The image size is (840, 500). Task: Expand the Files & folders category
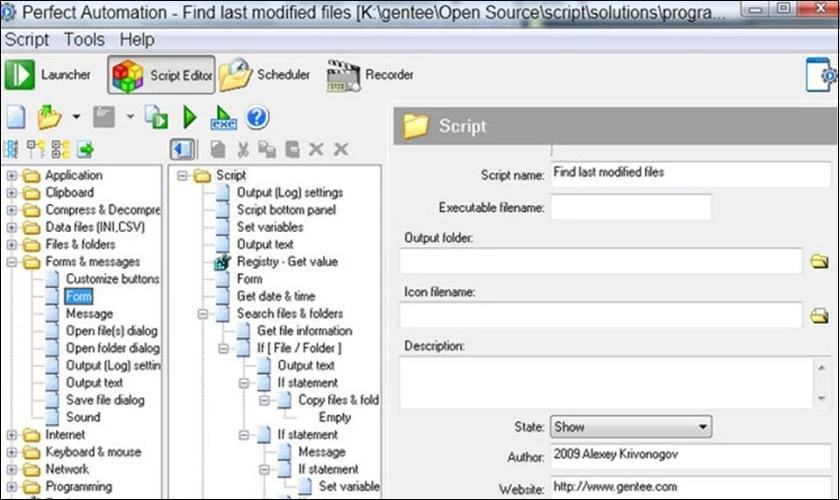[11, 245]
